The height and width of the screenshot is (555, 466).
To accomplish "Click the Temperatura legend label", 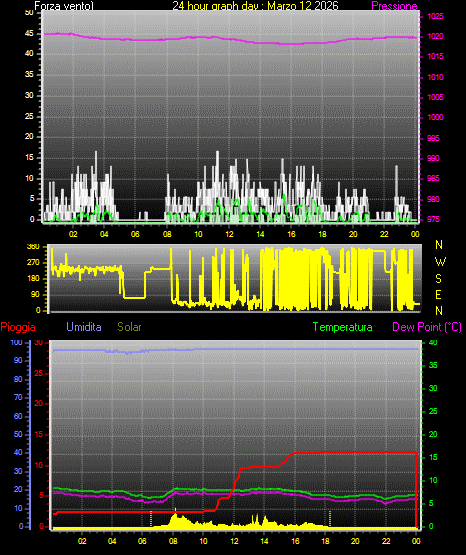I will [343, 327].
